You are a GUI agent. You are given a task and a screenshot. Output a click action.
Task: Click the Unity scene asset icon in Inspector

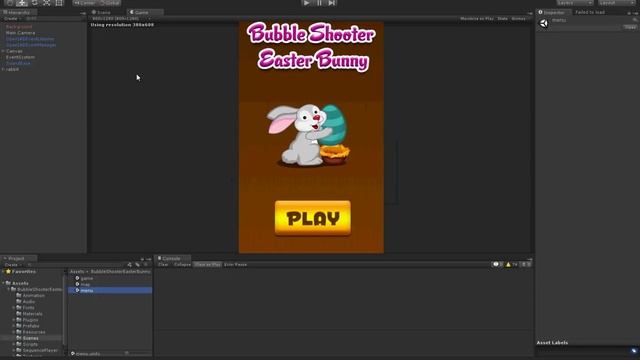click(x=544, y=24)
